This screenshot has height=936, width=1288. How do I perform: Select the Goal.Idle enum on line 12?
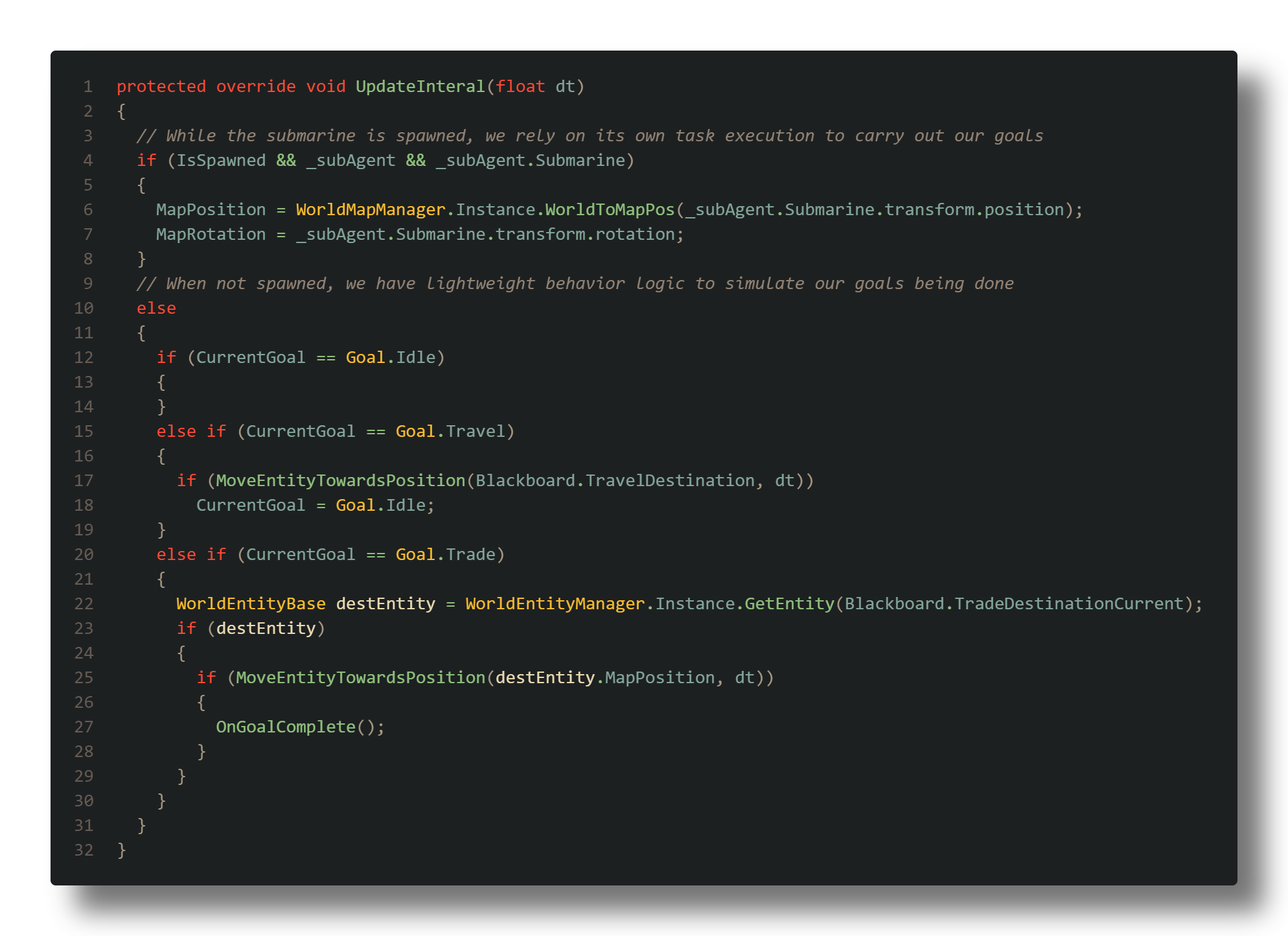(x=393, y=357)
